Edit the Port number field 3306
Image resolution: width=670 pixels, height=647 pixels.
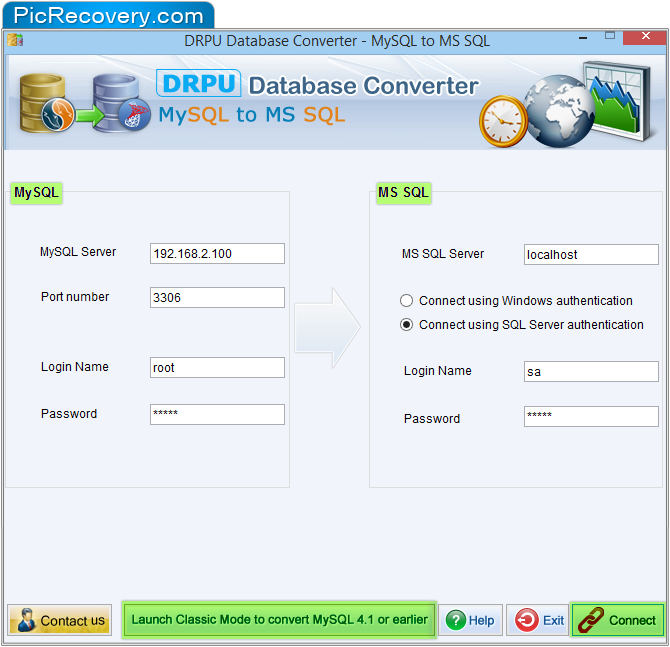(x=217, y=297)
